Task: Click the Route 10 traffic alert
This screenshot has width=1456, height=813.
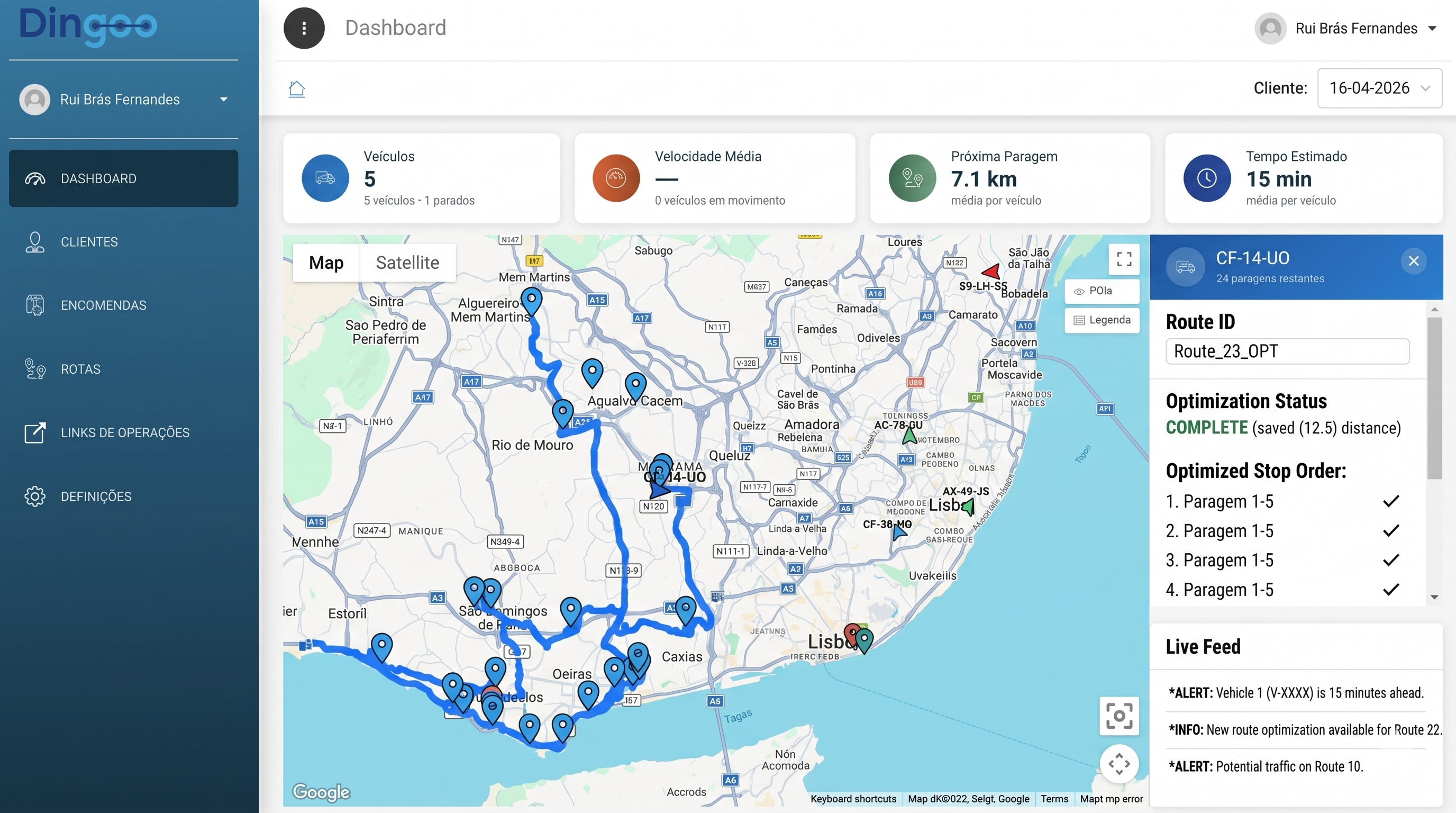Action: pos(1266,766)
